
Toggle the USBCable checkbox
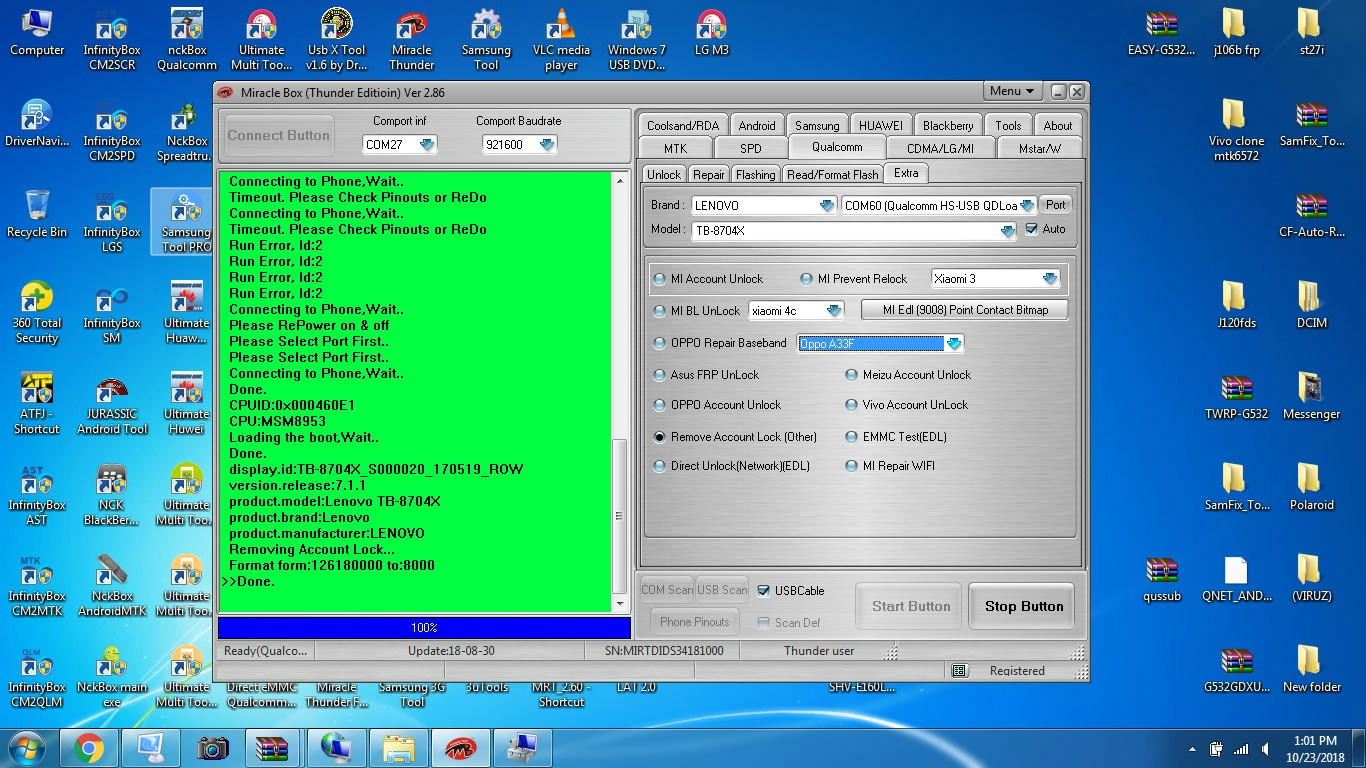764,591
